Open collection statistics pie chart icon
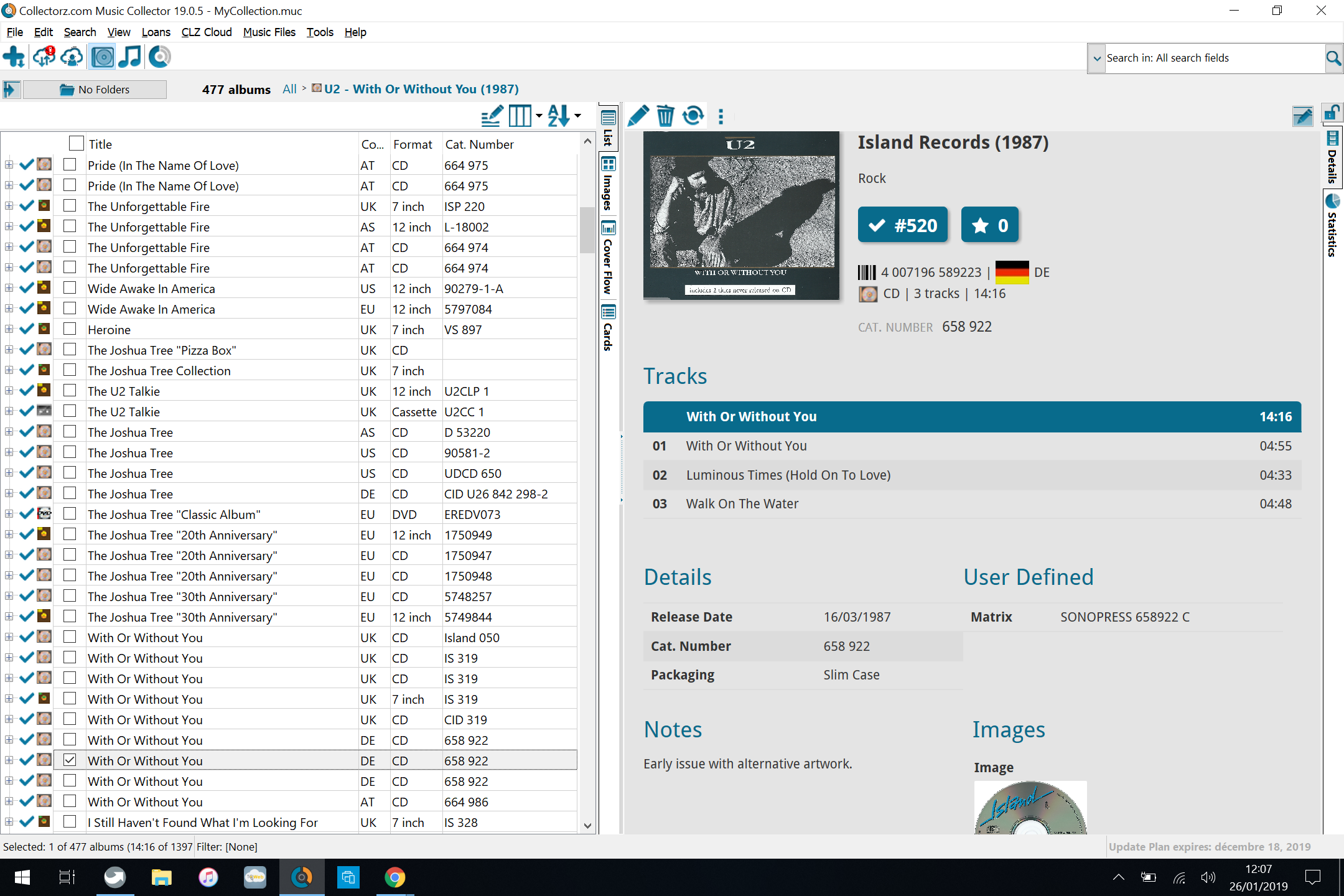Viewport: 1344px width, 896px height. tap(159, 57)
